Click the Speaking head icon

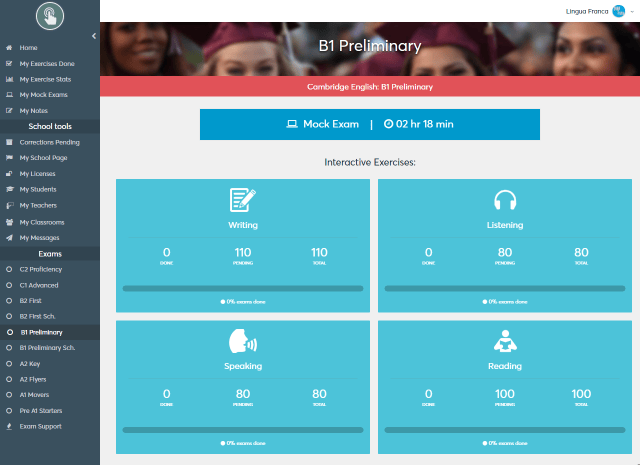[243, 341]
